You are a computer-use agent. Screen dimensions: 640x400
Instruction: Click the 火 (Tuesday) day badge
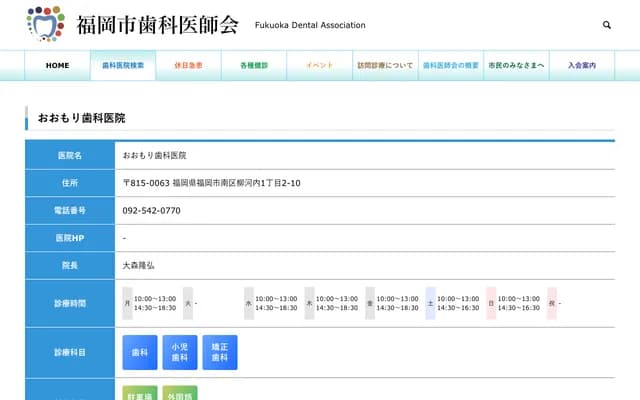[x=188, y=303]
